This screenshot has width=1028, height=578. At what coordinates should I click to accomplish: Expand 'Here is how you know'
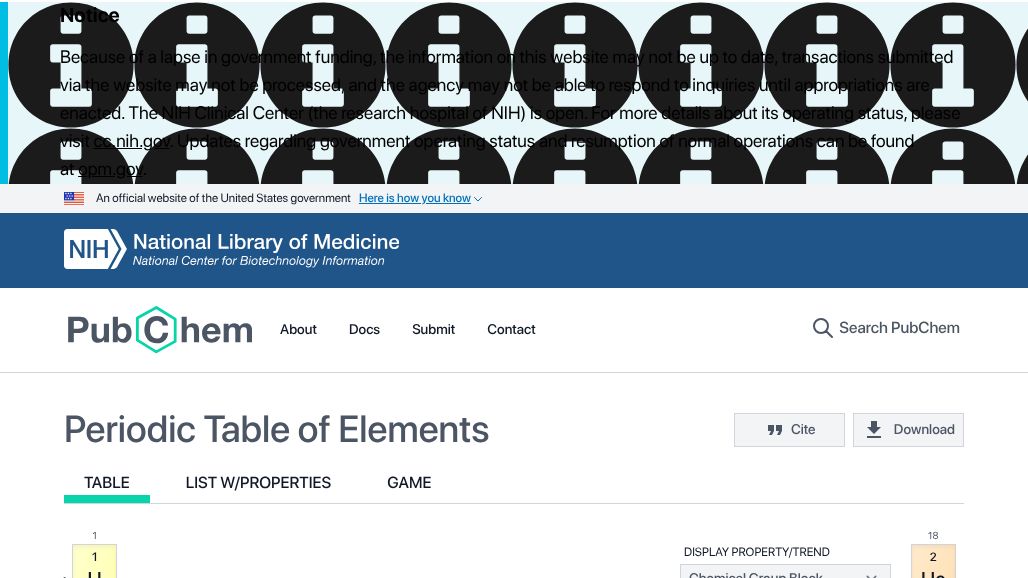point(420,198)
